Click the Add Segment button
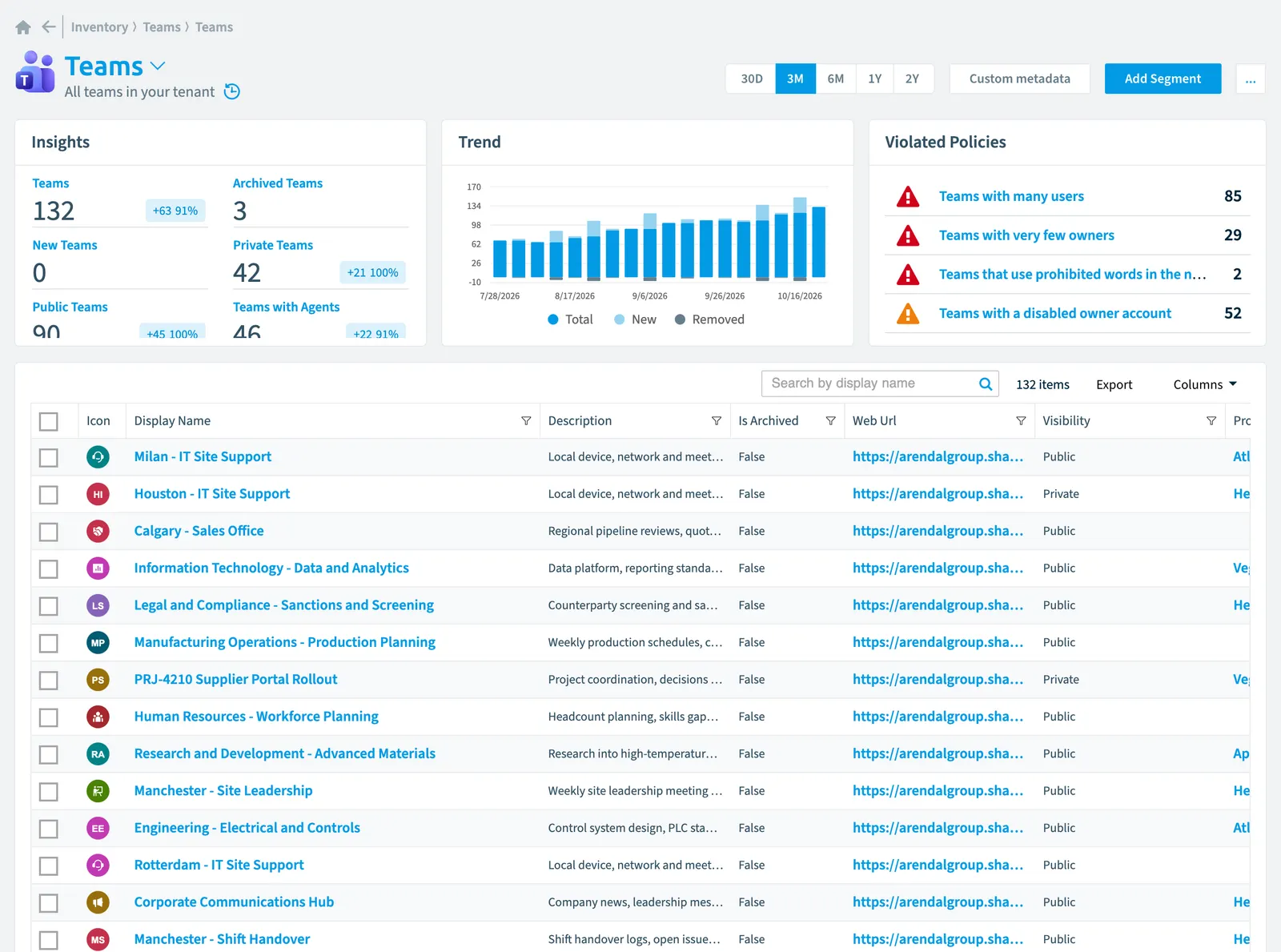This screenshot has height=952, width=1281. point(1163,78)
